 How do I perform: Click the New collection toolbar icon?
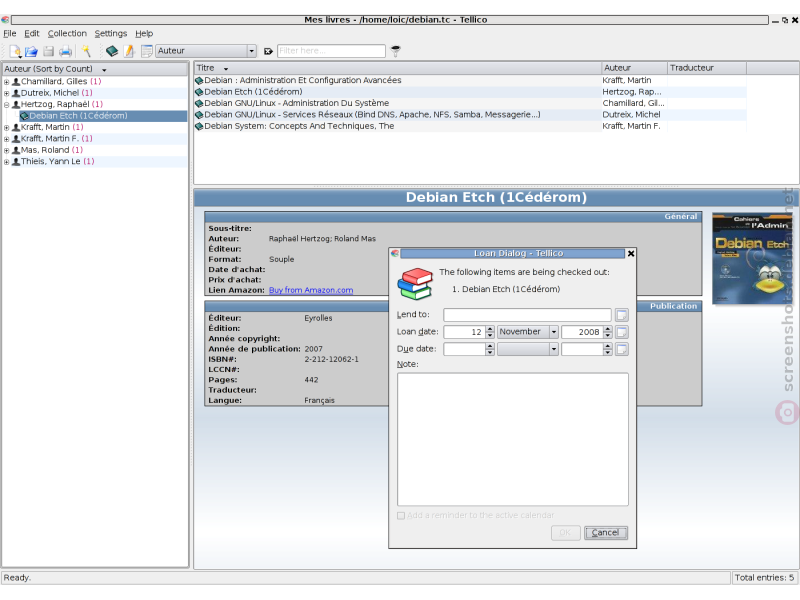pos(15,51)
